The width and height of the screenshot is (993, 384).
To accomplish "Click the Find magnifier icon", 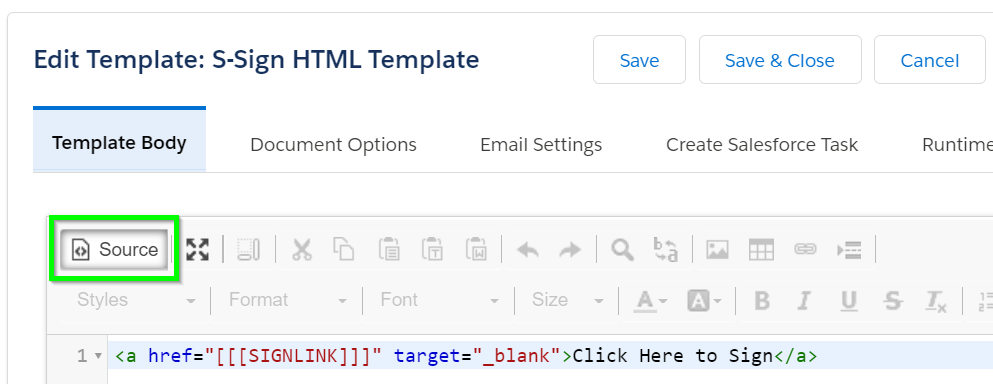I will coord(622,250).
